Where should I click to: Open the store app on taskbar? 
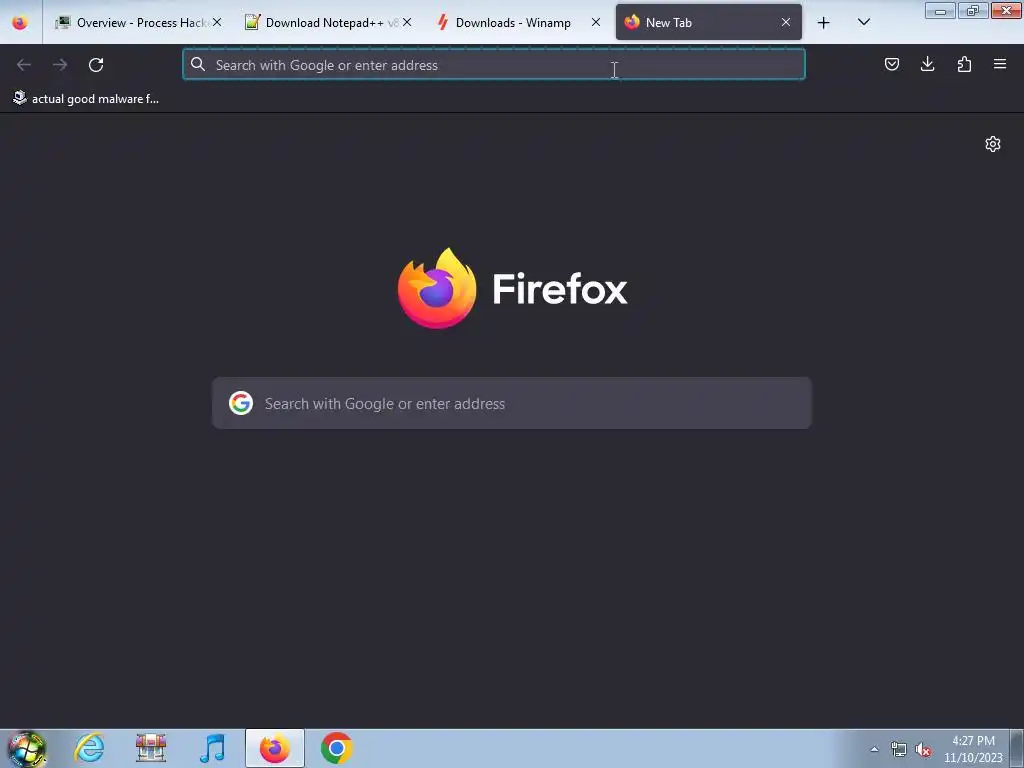(151, 748)
